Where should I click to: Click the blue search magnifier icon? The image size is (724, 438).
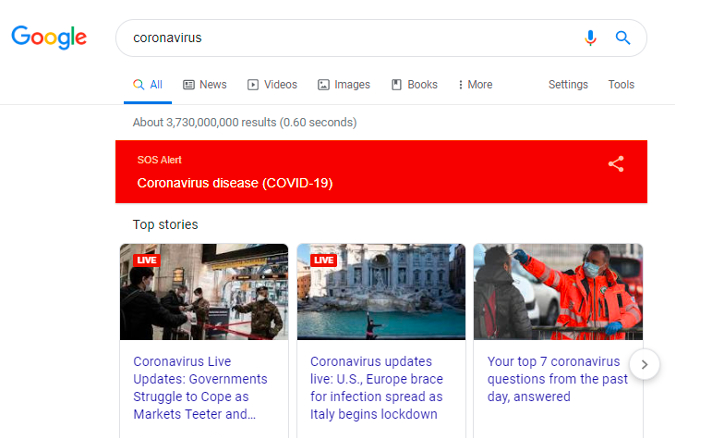(623, 37)
